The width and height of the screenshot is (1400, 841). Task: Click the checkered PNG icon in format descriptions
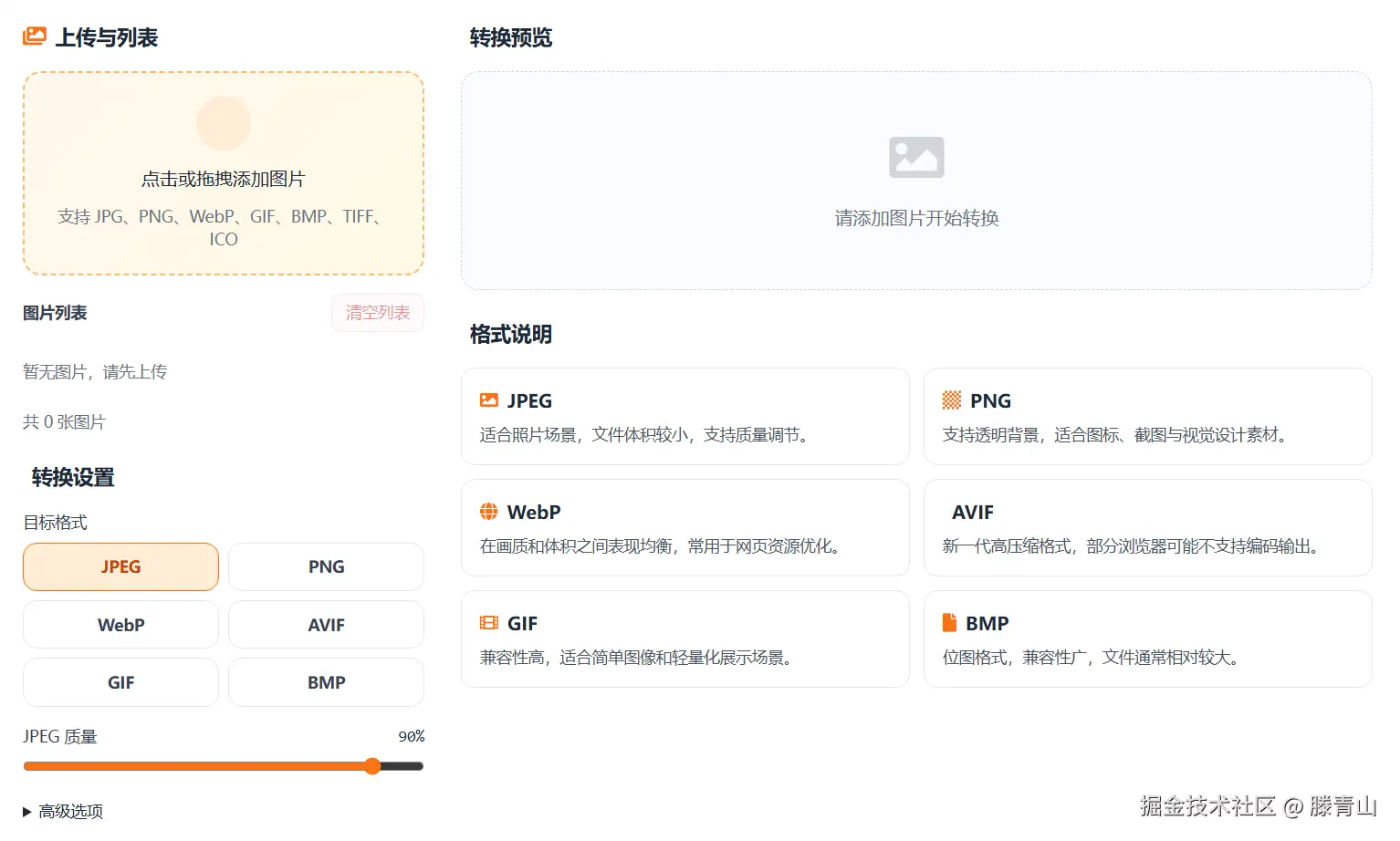point(952,400)
